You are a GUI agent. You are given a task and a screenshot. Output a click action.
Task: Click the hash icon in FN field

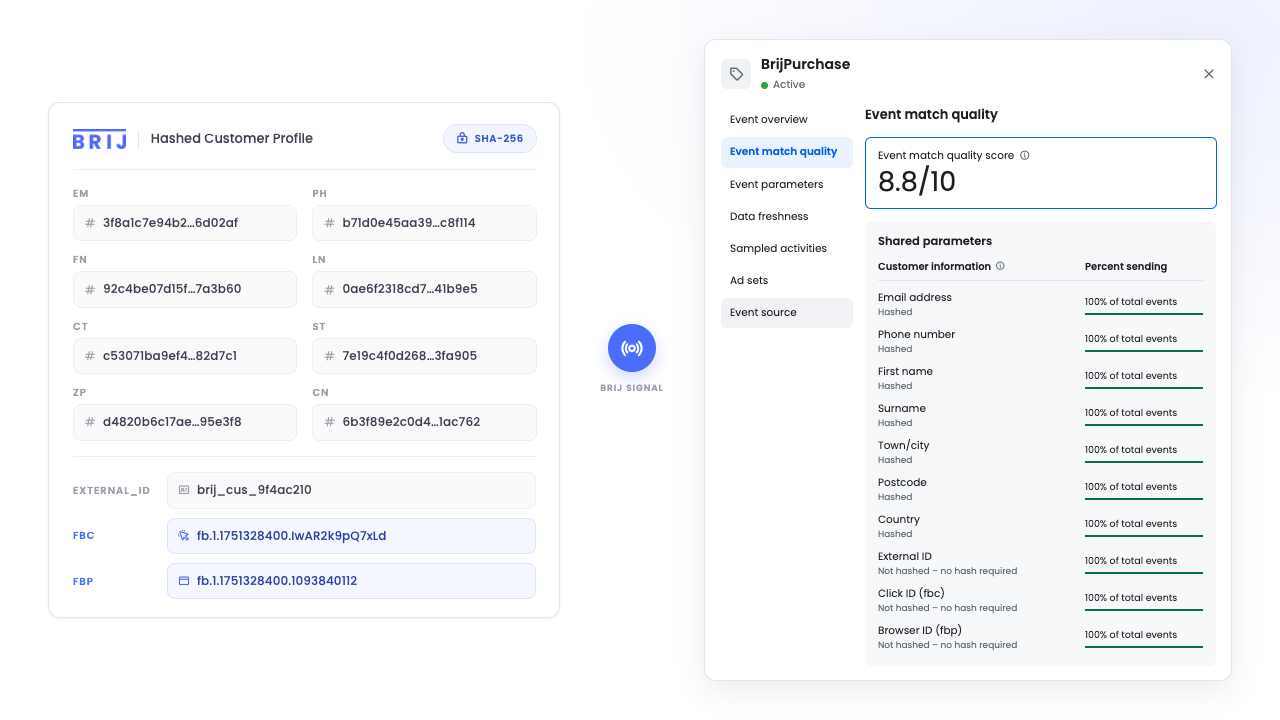coord(90,289)
